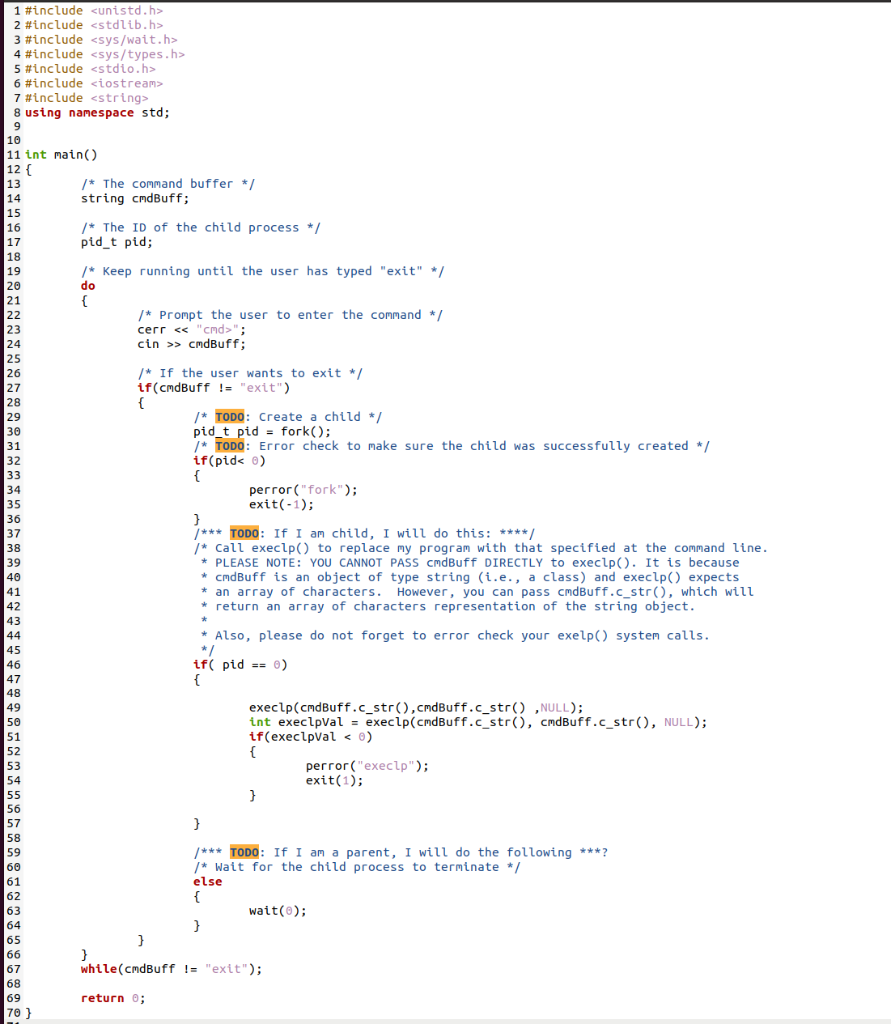This screenshot has height=1024, width=891.
Task: Click "pid_t pid;" on line 17
Action: tap(117, 242)
